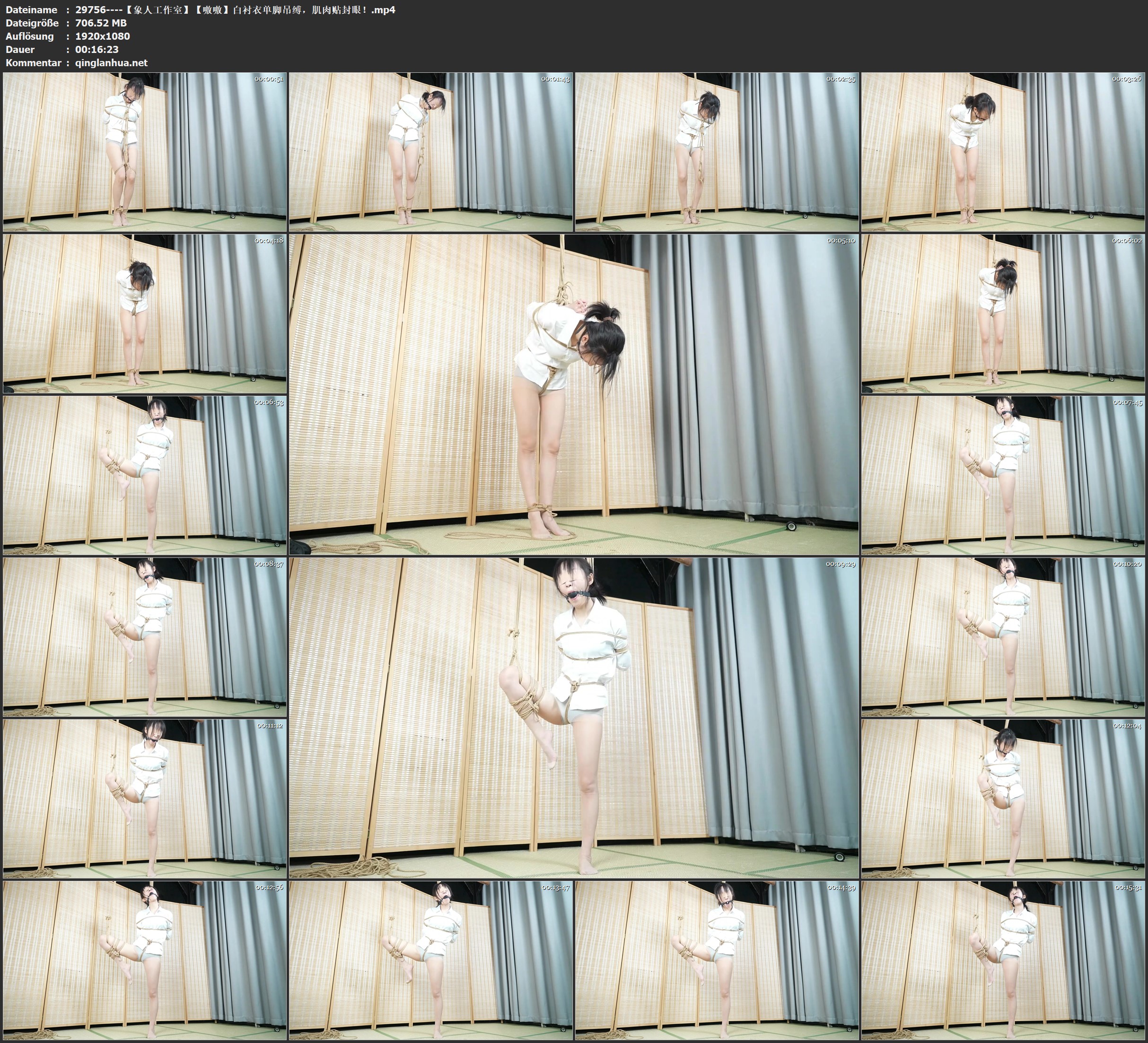Screen dimensions: 1148x1043
Task: Click the thumbnail at 00:07:45
Action: 1003,475
